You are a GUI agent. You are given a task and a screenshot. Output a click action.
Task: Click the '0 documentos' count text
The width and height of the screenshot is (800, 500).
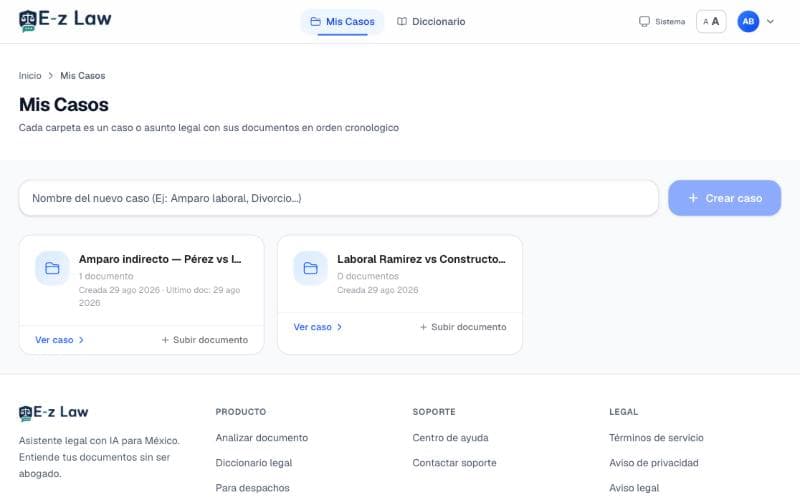click(368, 276)
